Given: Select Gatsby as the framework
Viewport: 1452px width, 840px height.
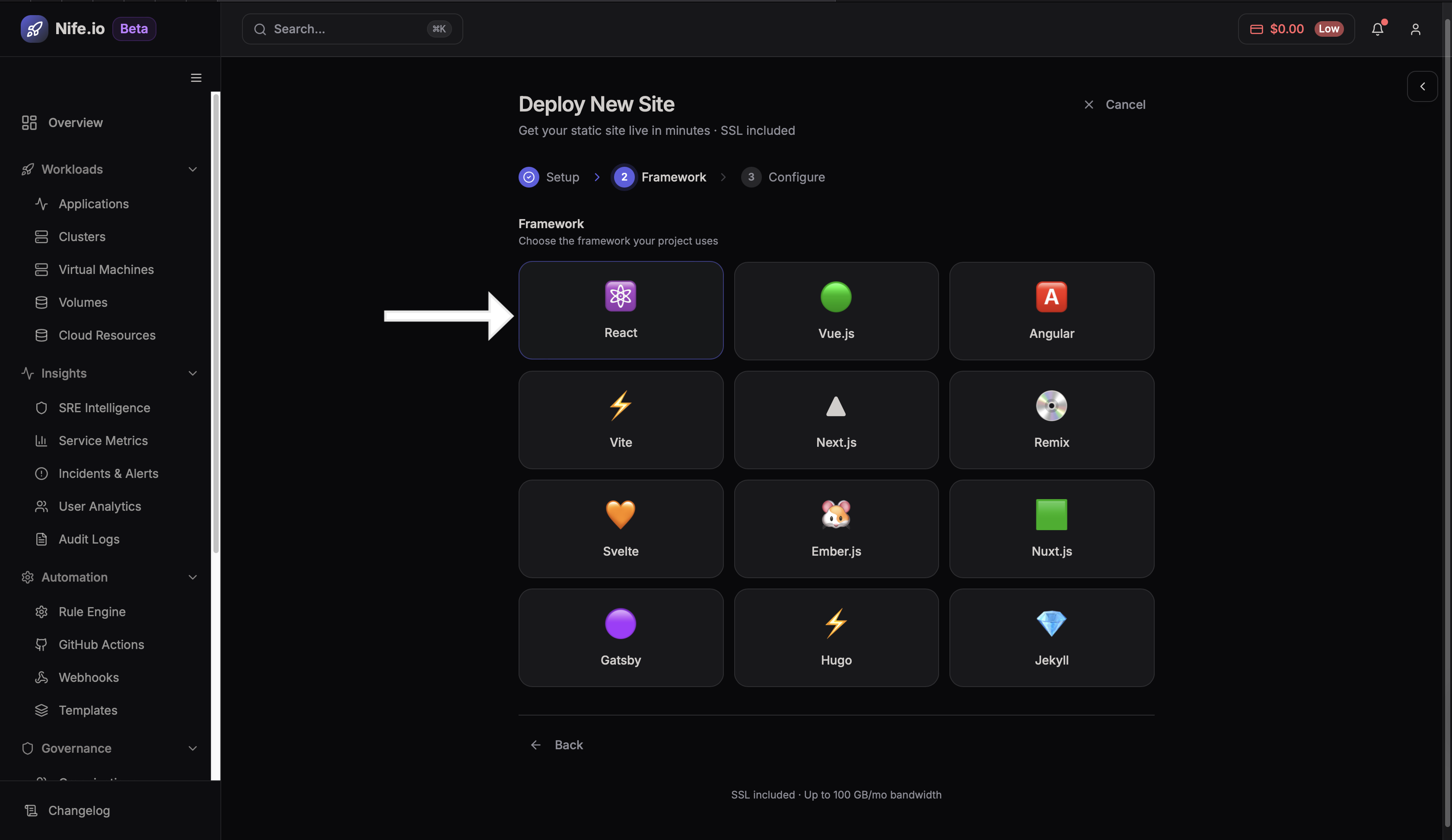Looking at the screenshot, I should pos(621,637).
